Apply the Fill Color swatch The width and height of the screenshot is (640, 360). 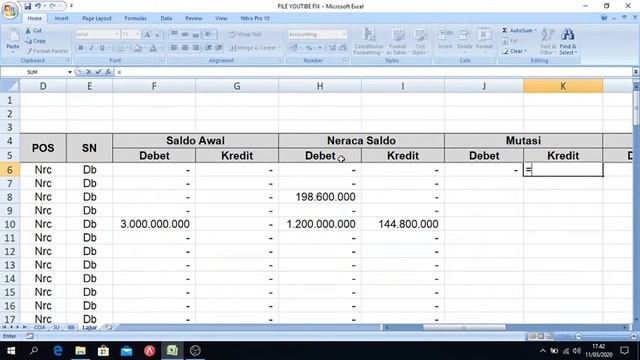138,48
